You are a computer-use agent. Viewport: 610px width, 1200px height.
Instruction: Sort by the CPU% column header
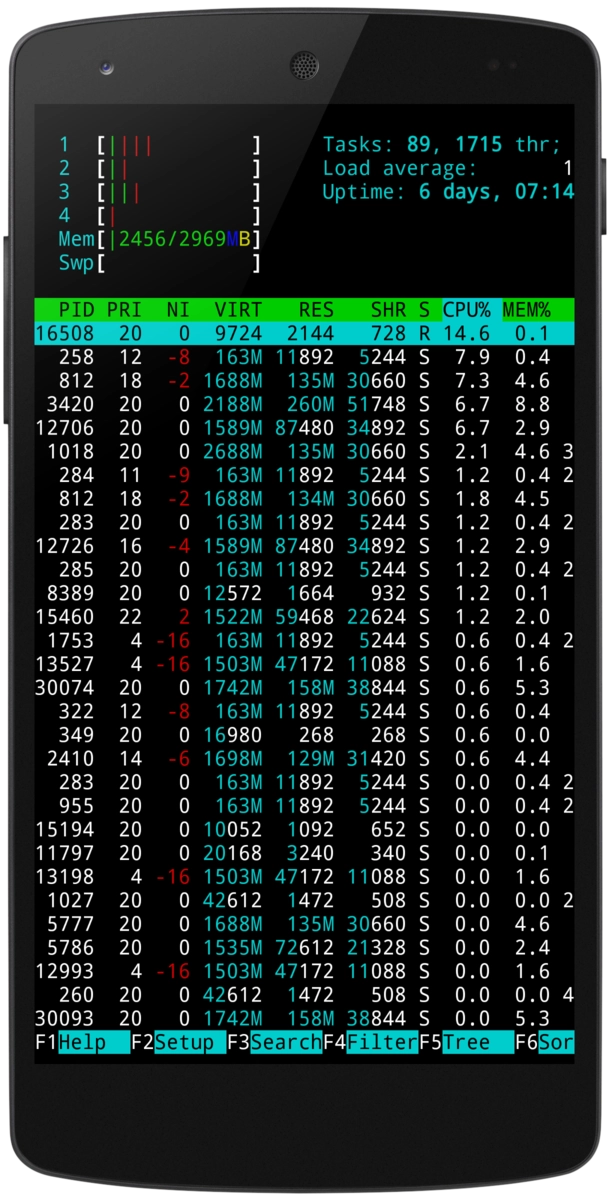coord(465,310)
